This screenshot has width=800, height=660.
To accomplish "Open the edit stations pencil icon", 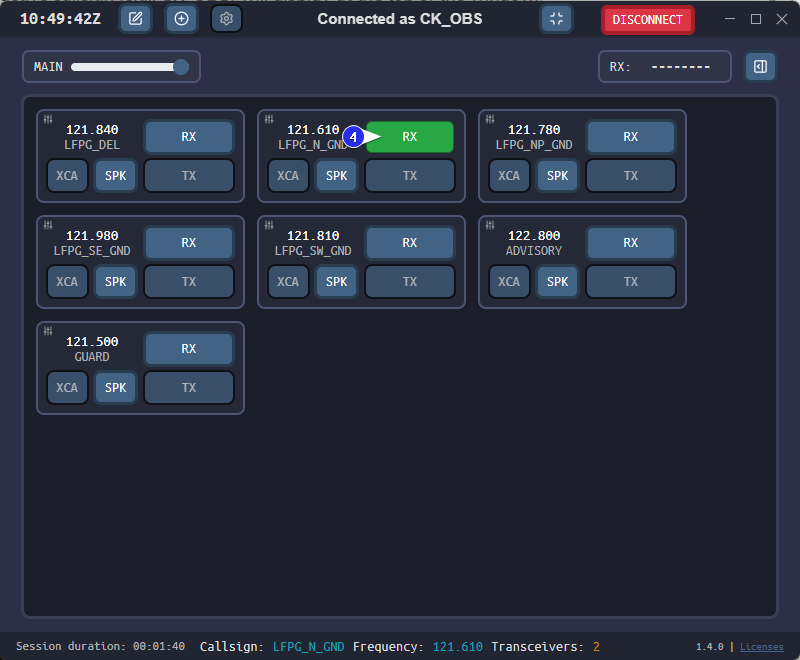I will click(x=135, y=19).
